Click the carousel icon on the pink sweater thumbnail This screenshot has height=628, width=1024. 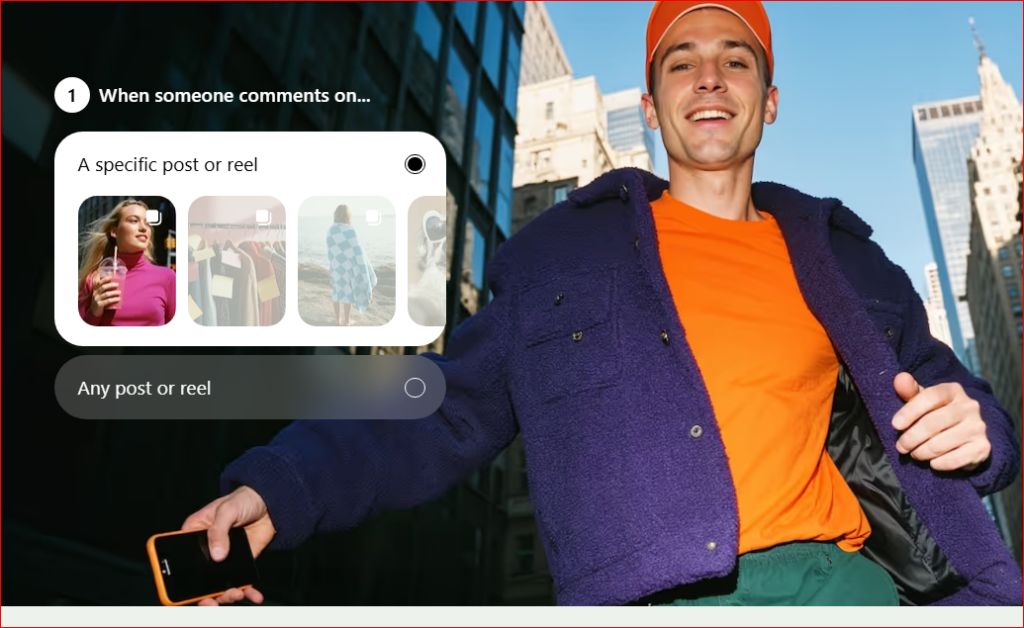pos(153,217)
